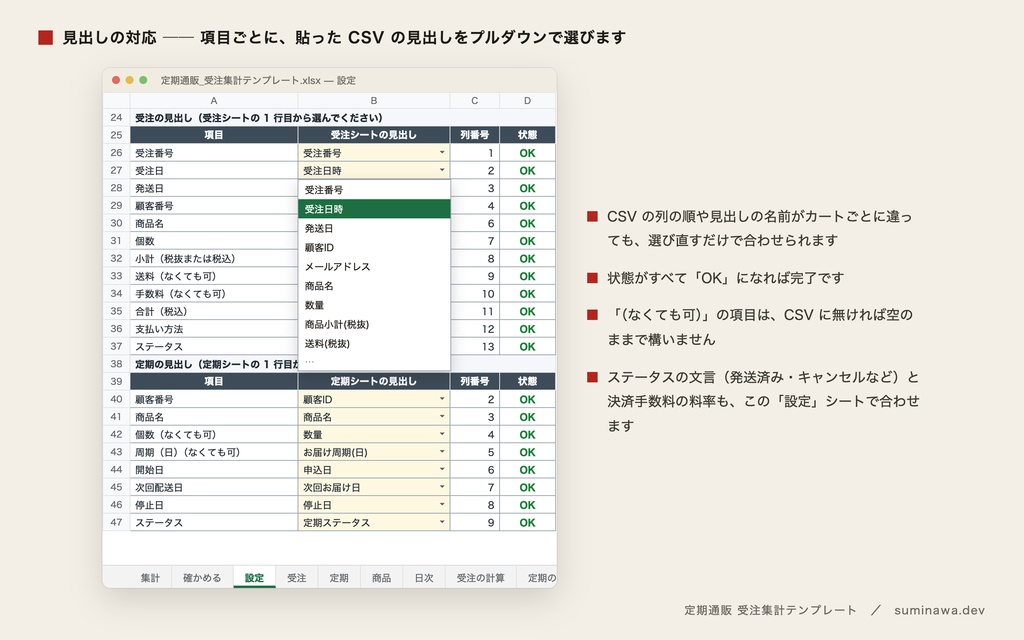1024x640 pixels.
Task: Click OK status cell in row 26
Action: click(527, 153)
